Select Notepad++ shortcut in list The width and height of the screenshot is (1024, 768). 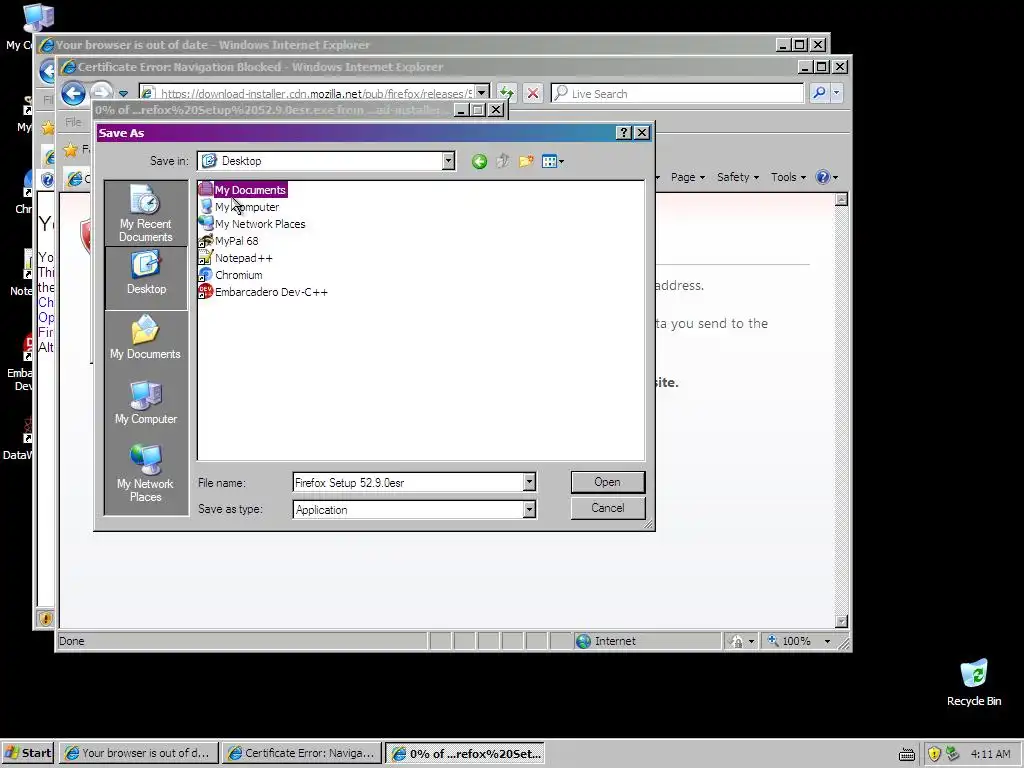(236, 258)
